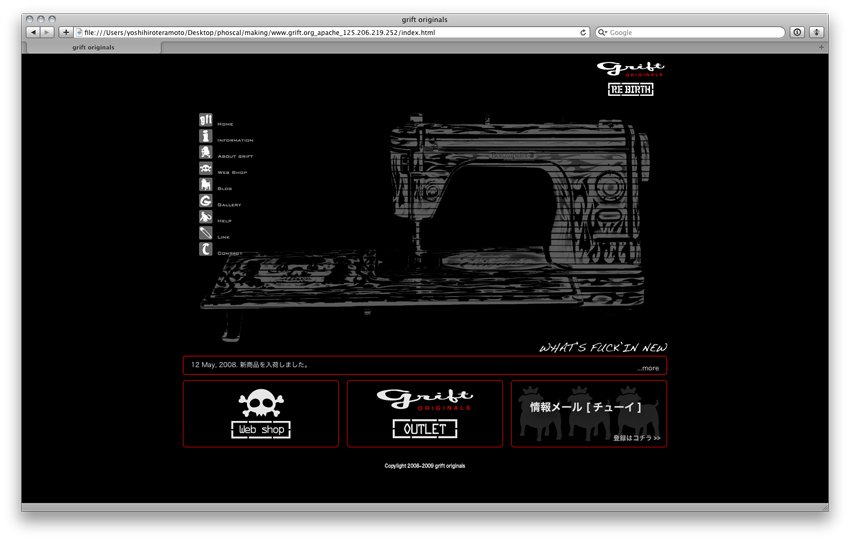This screenshot has width=850, height=541.
Task: Open the Google search magnifier dropdown
Action: coord(603,32)
